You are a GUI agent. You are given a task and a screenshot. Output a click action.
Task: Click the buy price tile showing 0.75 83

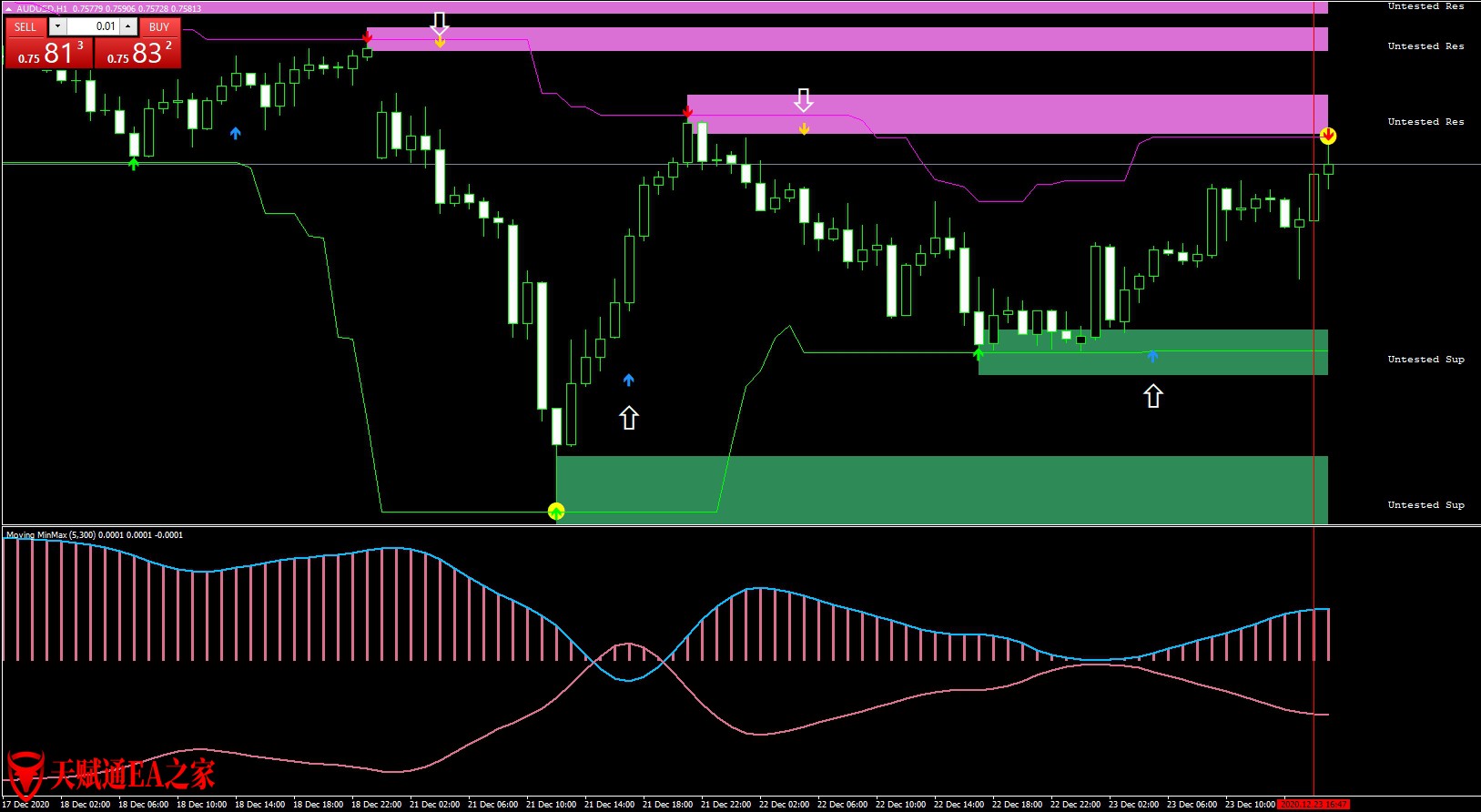[x=138, y=54]
